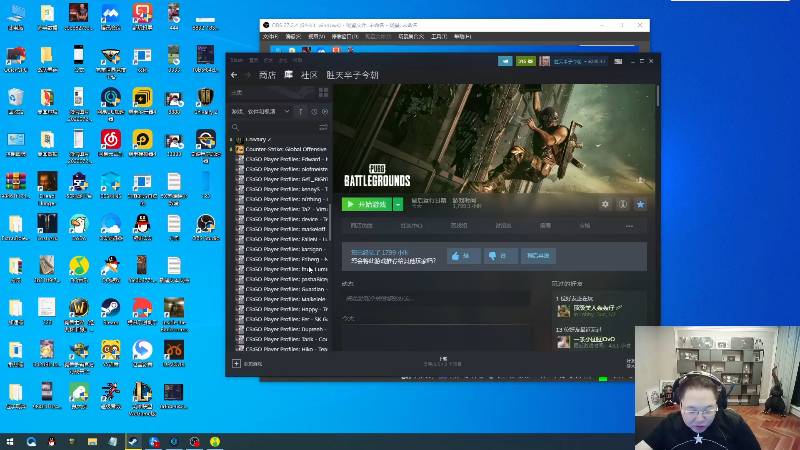This screenshot has width=800, height=450.
Task: Select CS:GO Player Profiles: device entry
Action: point(286,219)
